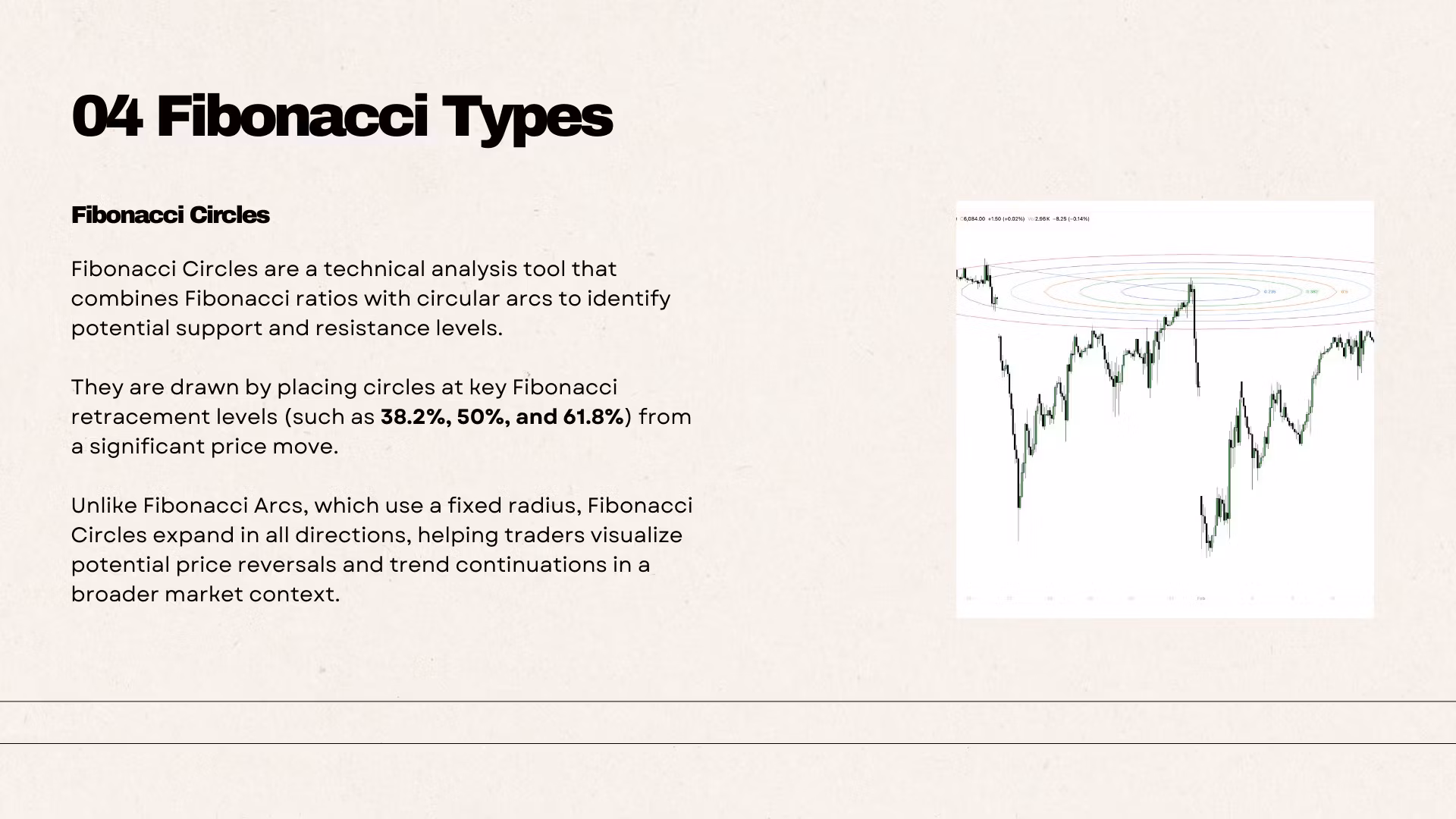
Task: Click the phrase "broader market context"
Action: click(205, 595)
